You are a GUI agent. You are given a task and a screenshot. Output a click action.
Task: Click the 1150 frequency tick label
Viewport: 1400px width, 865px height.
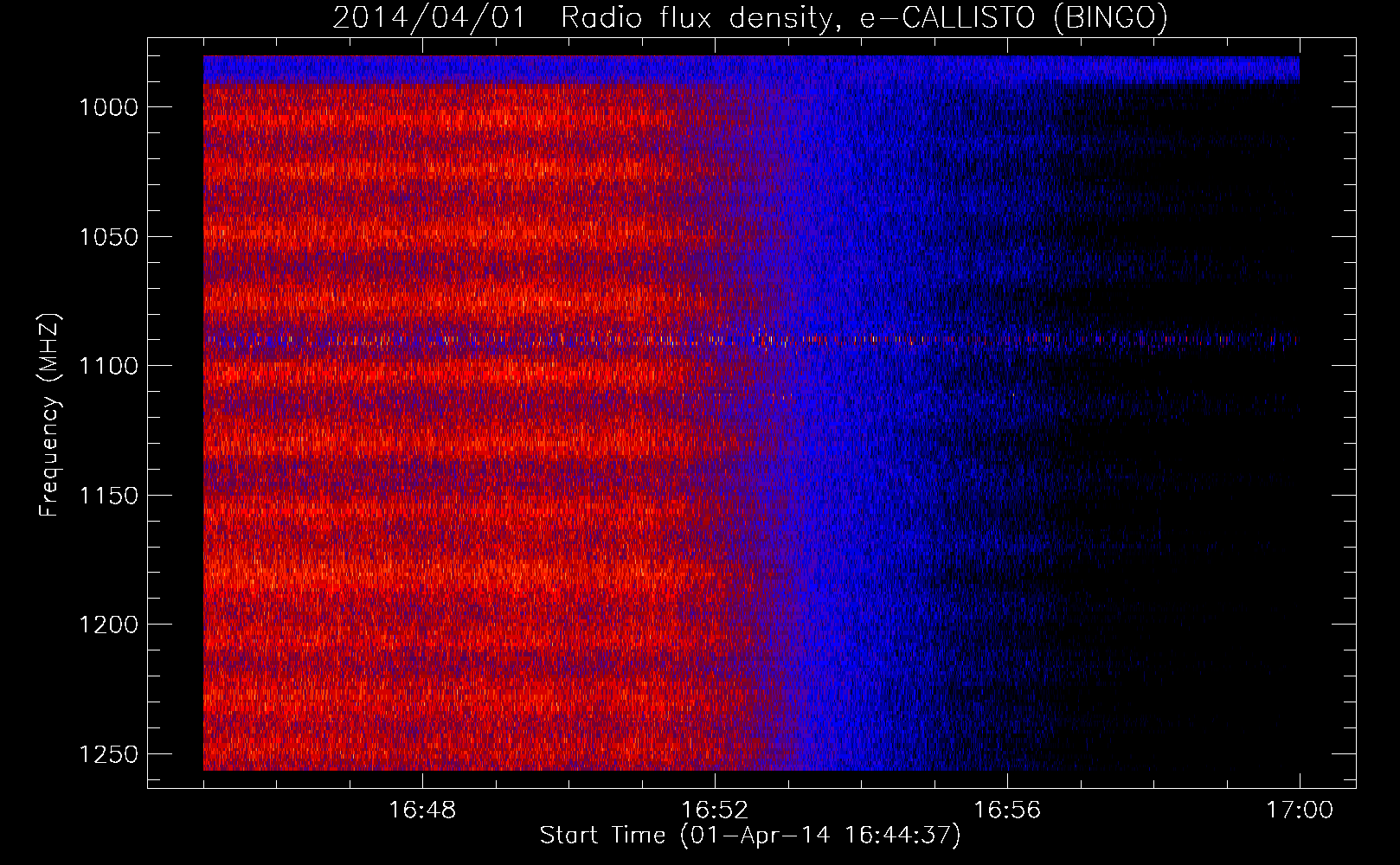click(108, 496)
